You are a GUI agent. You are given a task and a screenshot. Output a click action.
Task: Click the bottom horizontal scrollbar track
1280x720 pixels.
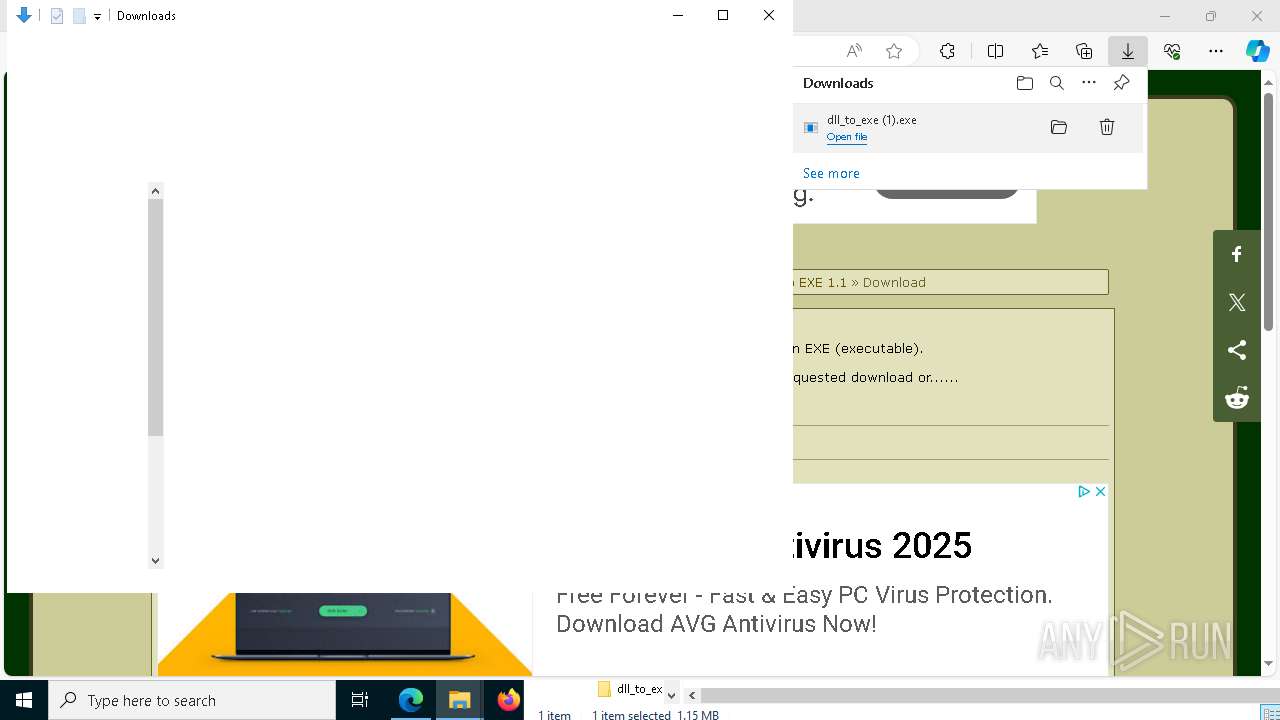point(990,695)
